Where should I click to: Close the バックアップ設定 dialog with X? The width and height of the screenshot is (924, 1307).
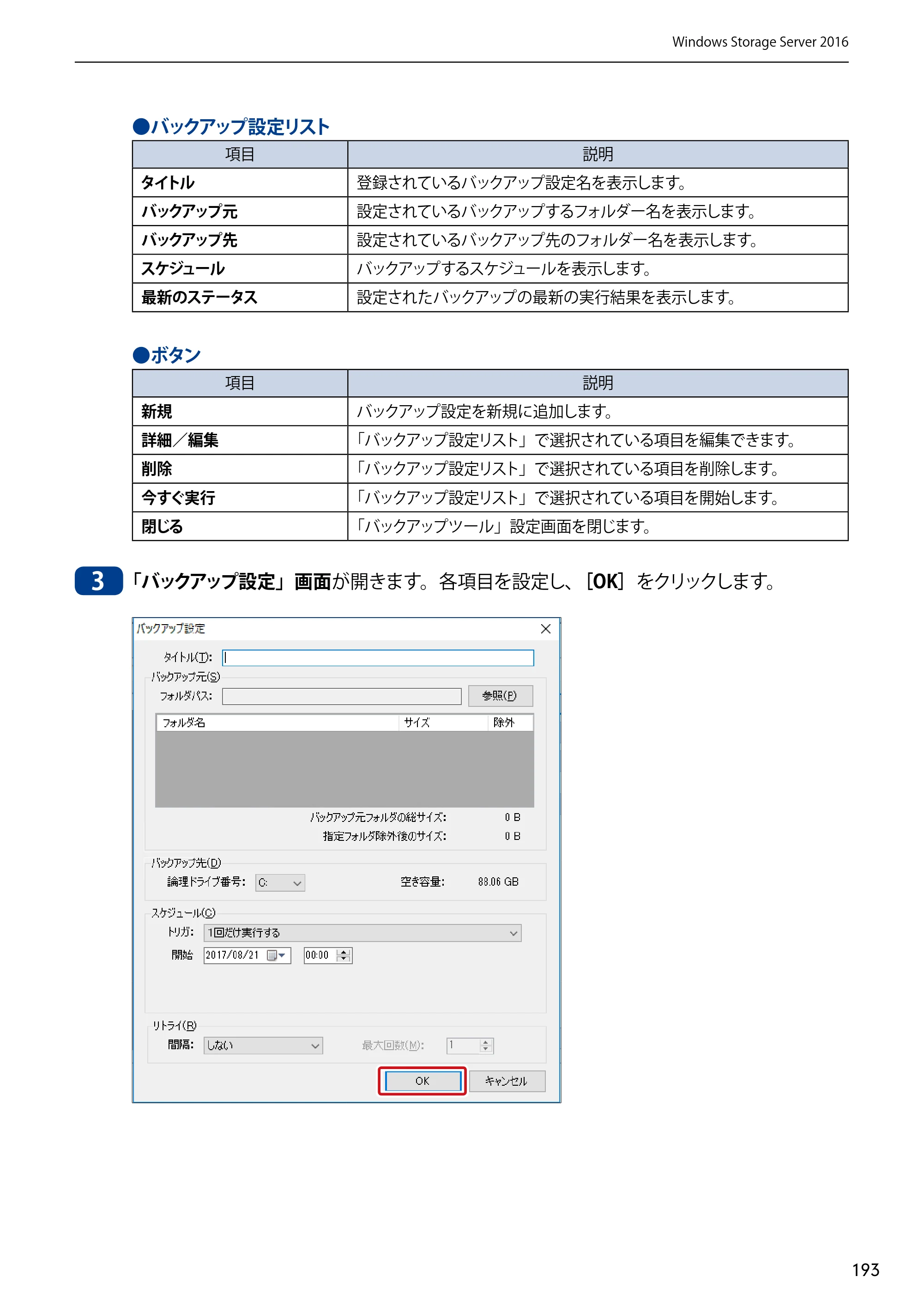[x=546, y=628]
